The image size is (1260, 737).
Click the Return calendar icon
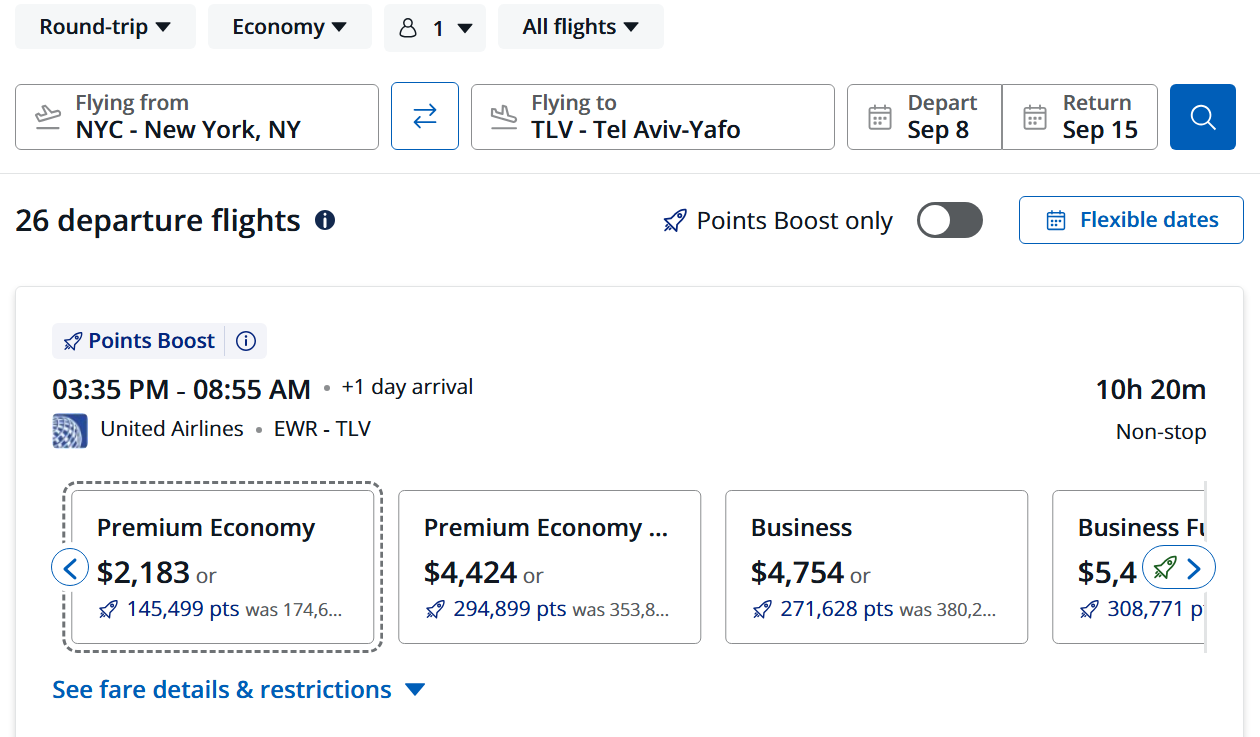click(1035, 117)
